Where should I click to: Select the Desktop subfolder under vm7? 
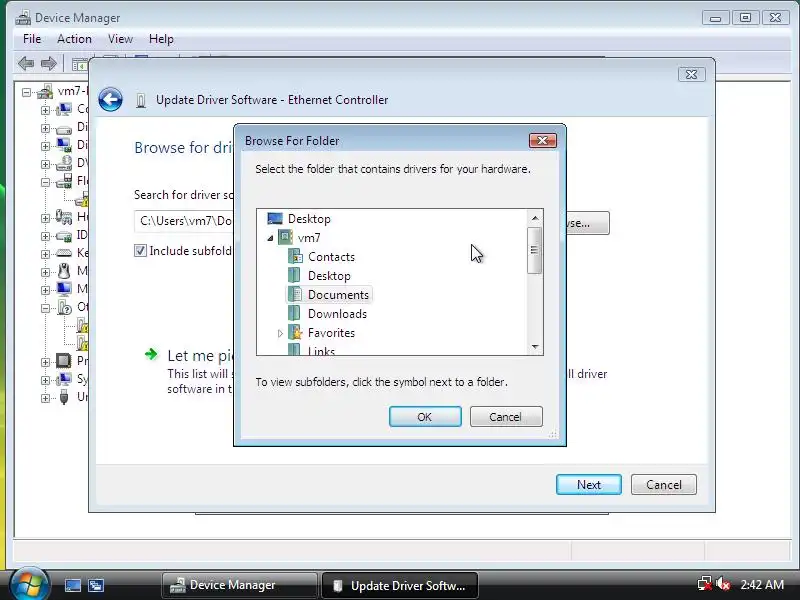329,276
